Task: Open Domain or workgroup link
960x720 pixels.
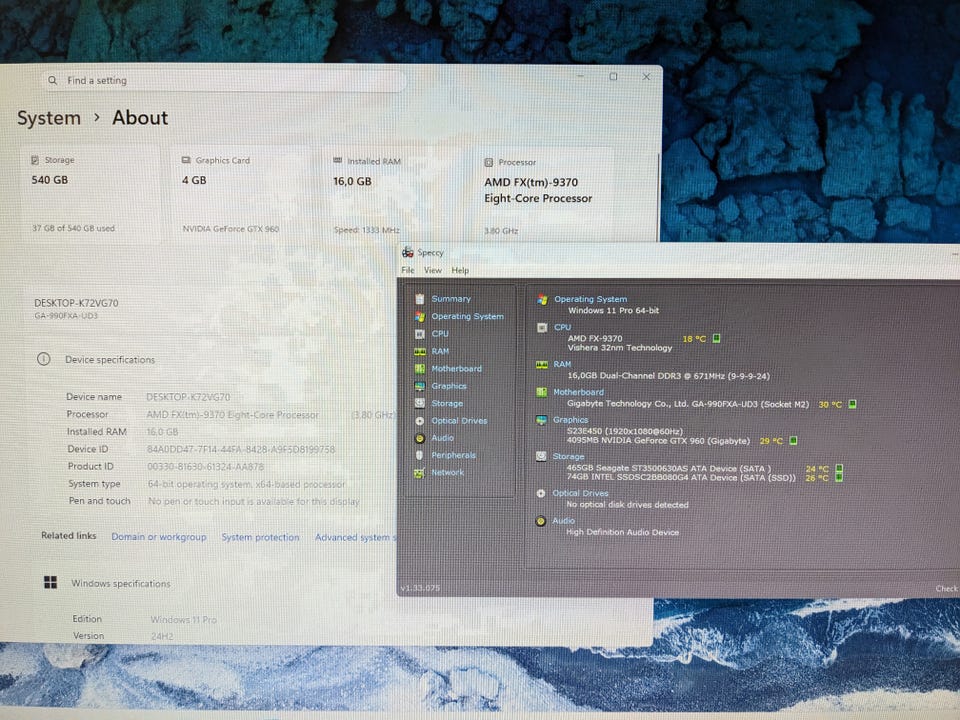Action: click(x=159, y=537)
